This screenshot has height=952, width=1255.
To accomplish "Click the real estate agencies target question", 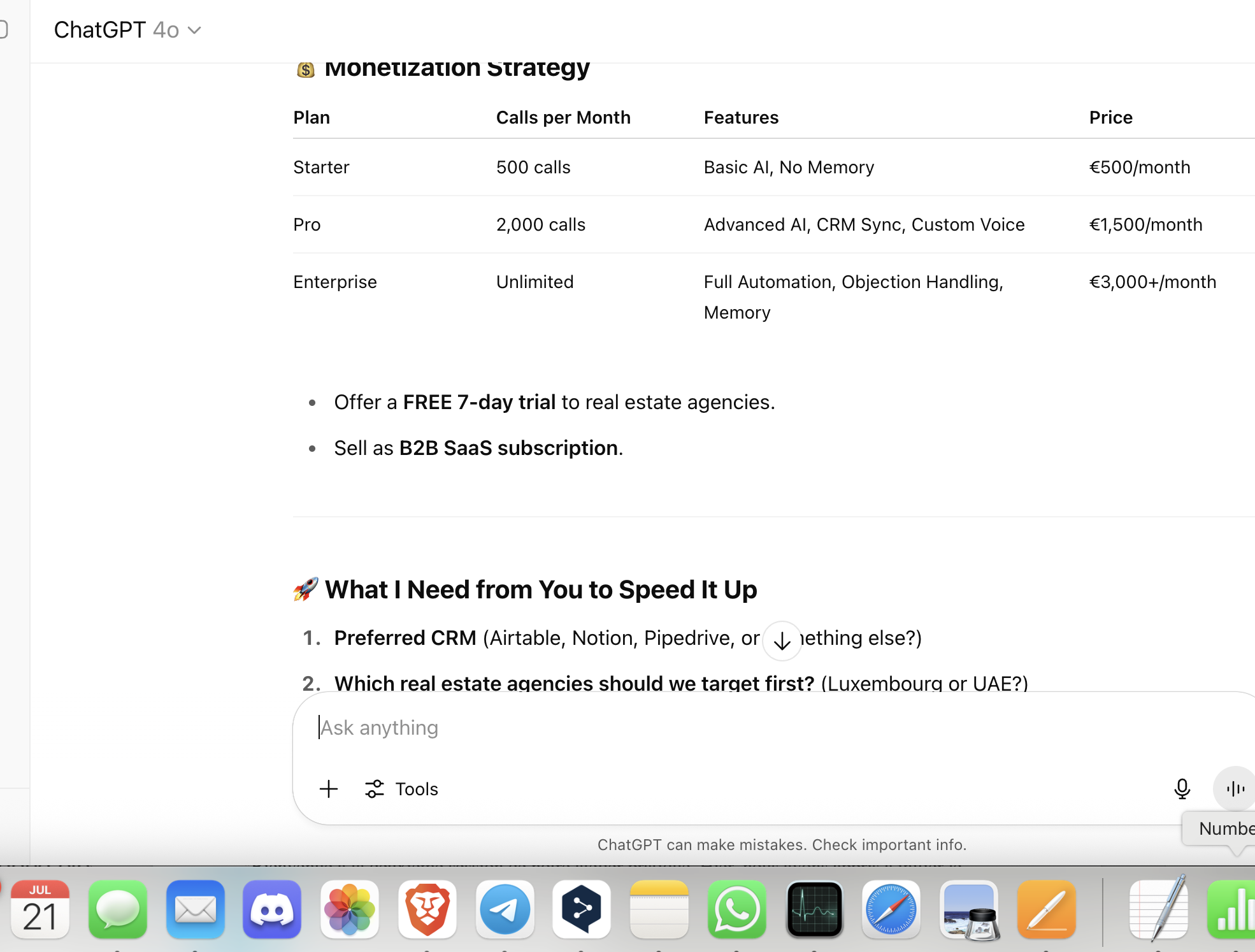I will 681,683.
